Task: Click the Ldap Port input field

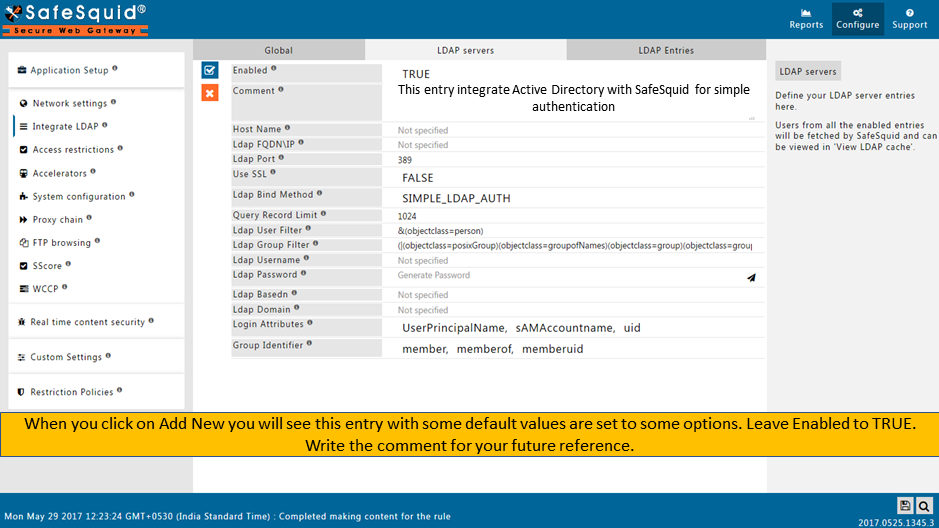Action: (570, 160)
